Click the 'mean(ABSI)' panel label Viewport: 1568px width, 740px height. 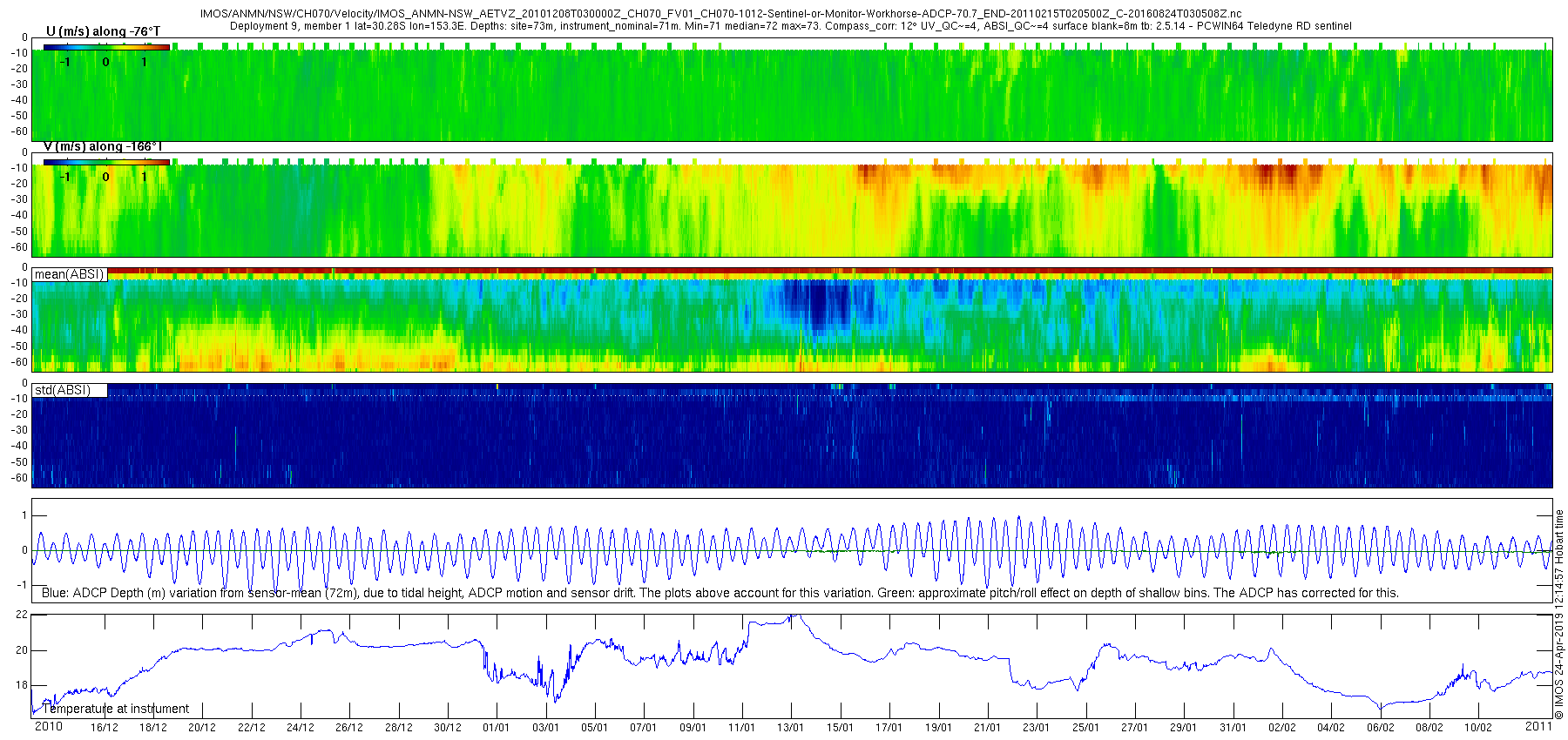coord(70,274)
